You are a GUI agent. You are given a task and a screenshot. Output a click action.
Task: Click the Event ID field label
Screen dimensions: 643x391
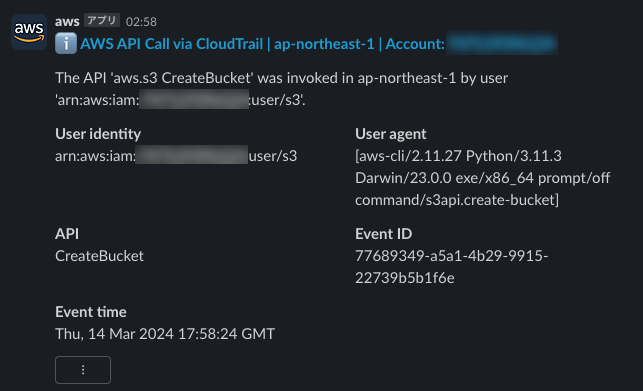(x=383, y=233)
